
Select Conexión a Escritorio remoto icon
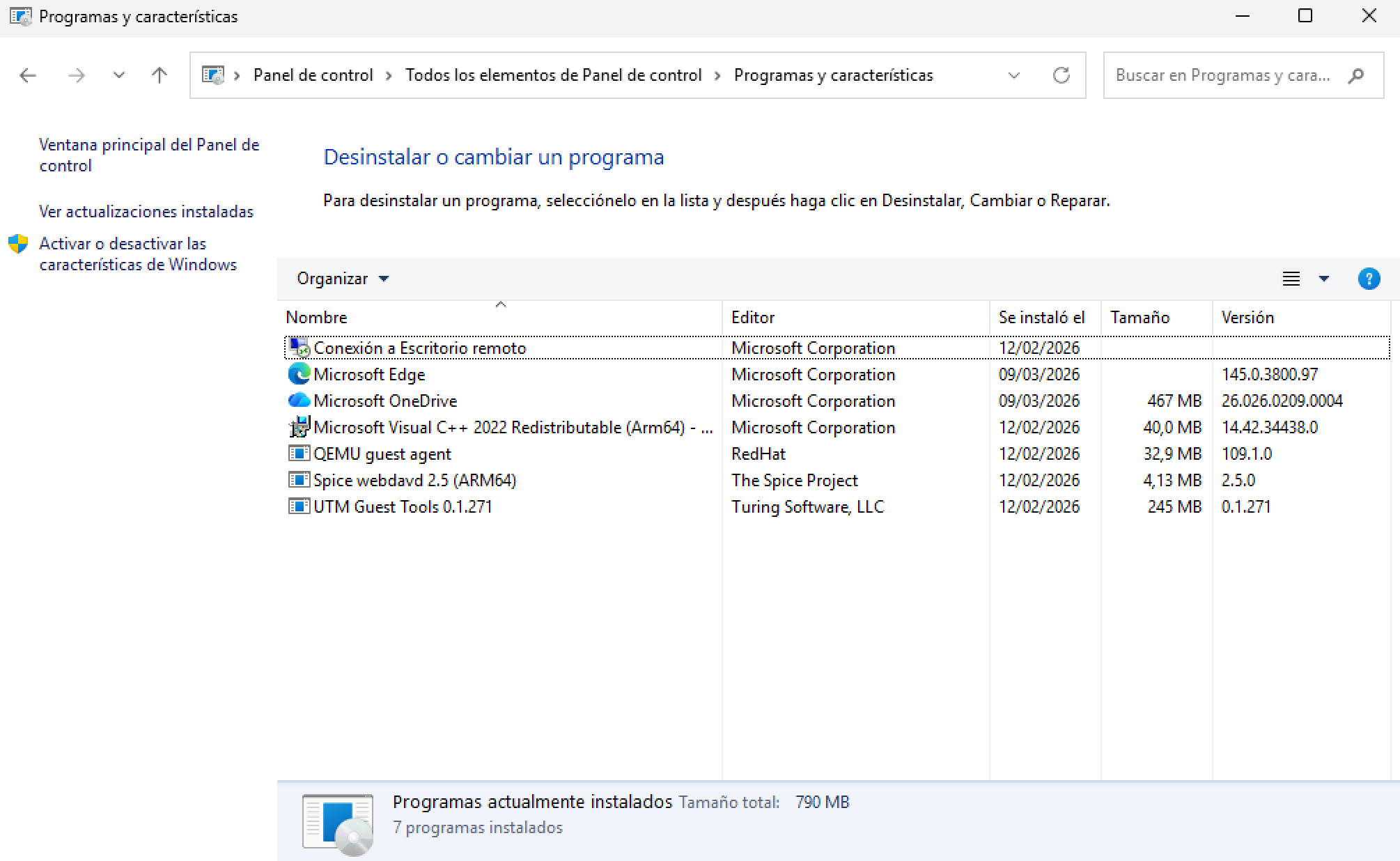[299, 347]
